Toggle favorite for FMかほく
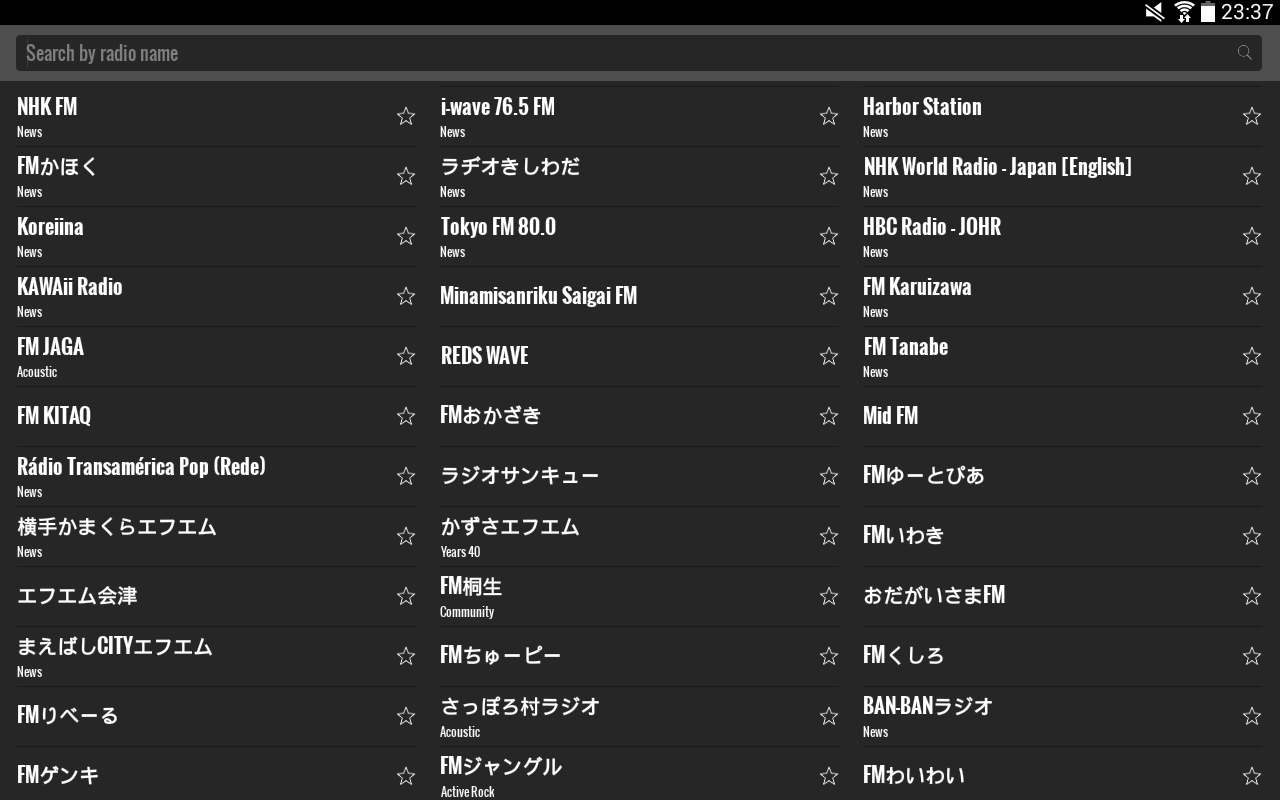Screen dimensions: 1280x800 pos(405,176)
